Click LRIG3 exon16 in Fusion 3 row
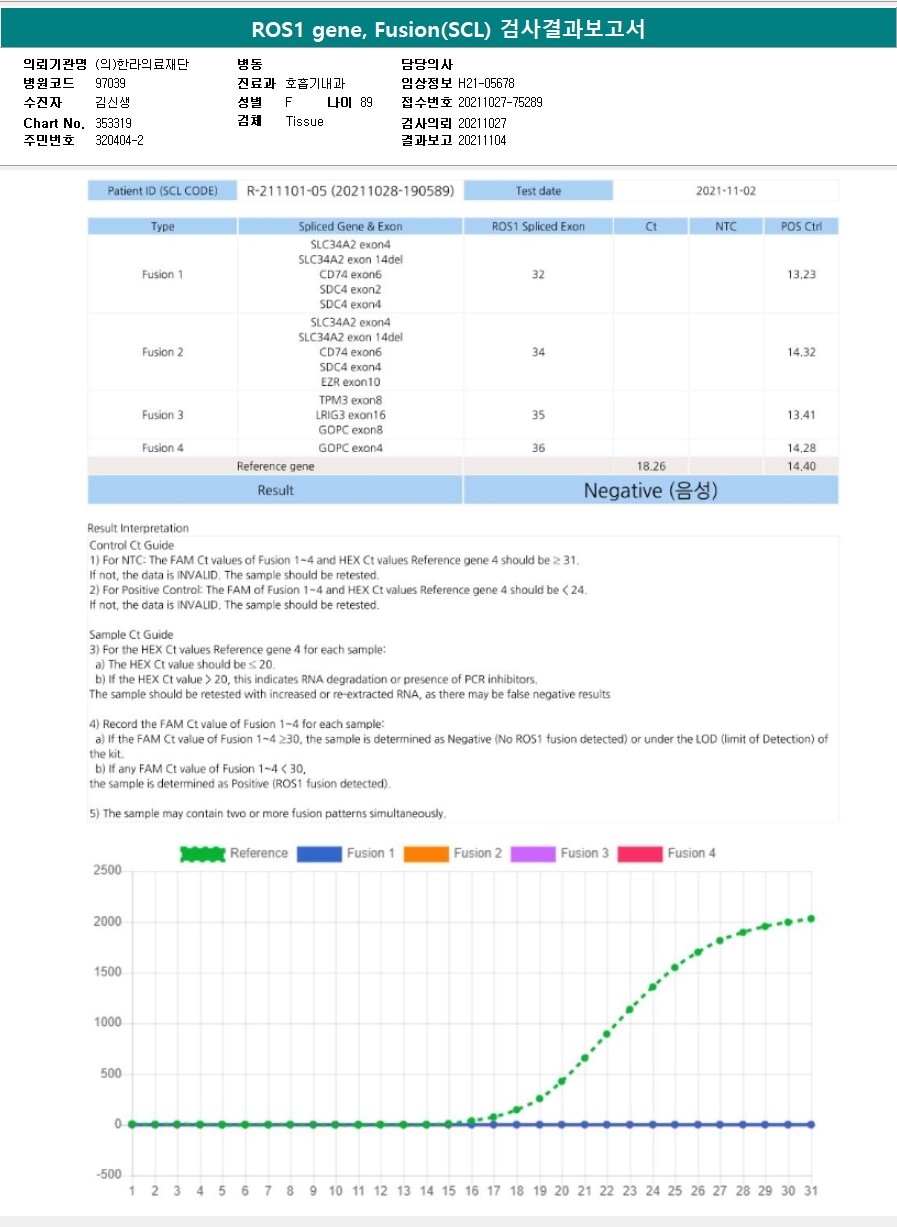 pyautogui.click(x=350, y=415)
